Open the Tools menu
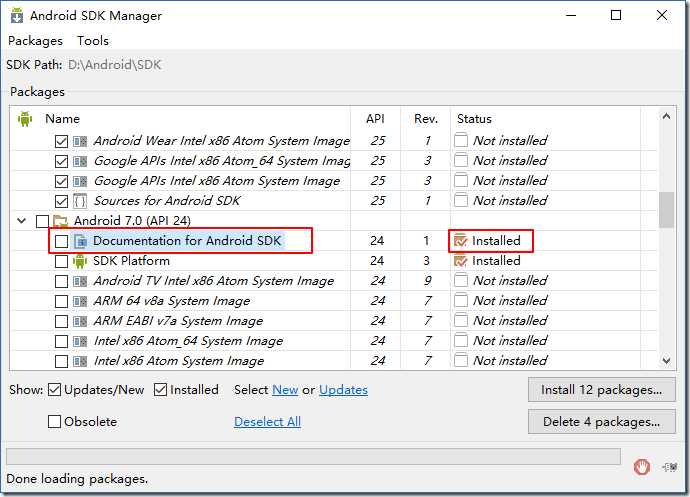The image size is (690, 497). 93,40
